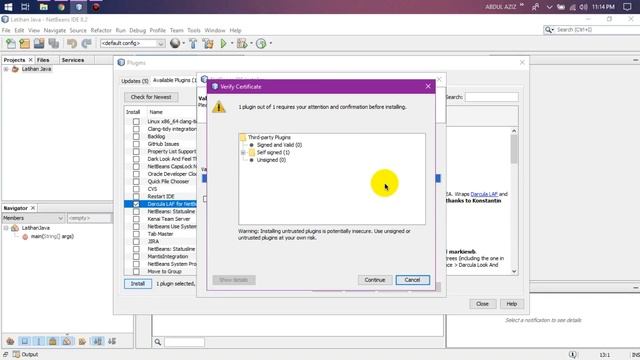Toggle Show Inner Classes in Navigator
The image size is (640, 360).
coord(67,341)
